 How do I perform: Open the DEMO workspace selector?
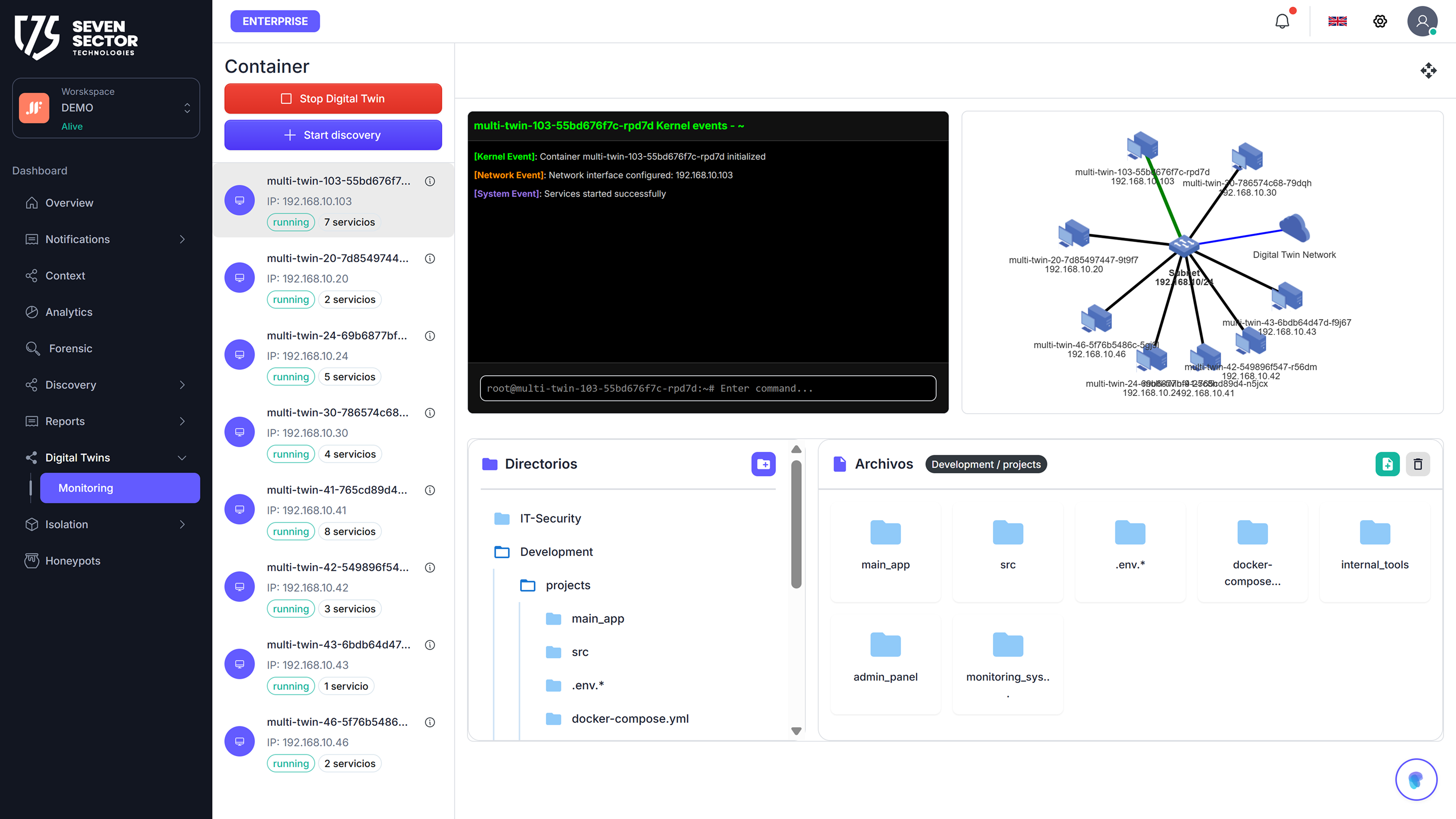(106, 108)
